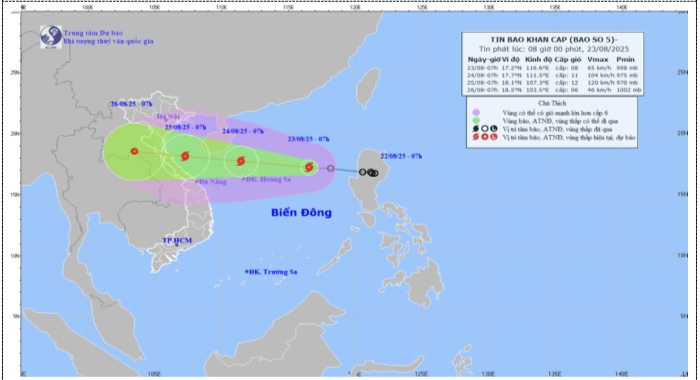Click the TP.HCM city label

(x=177, y=240)
